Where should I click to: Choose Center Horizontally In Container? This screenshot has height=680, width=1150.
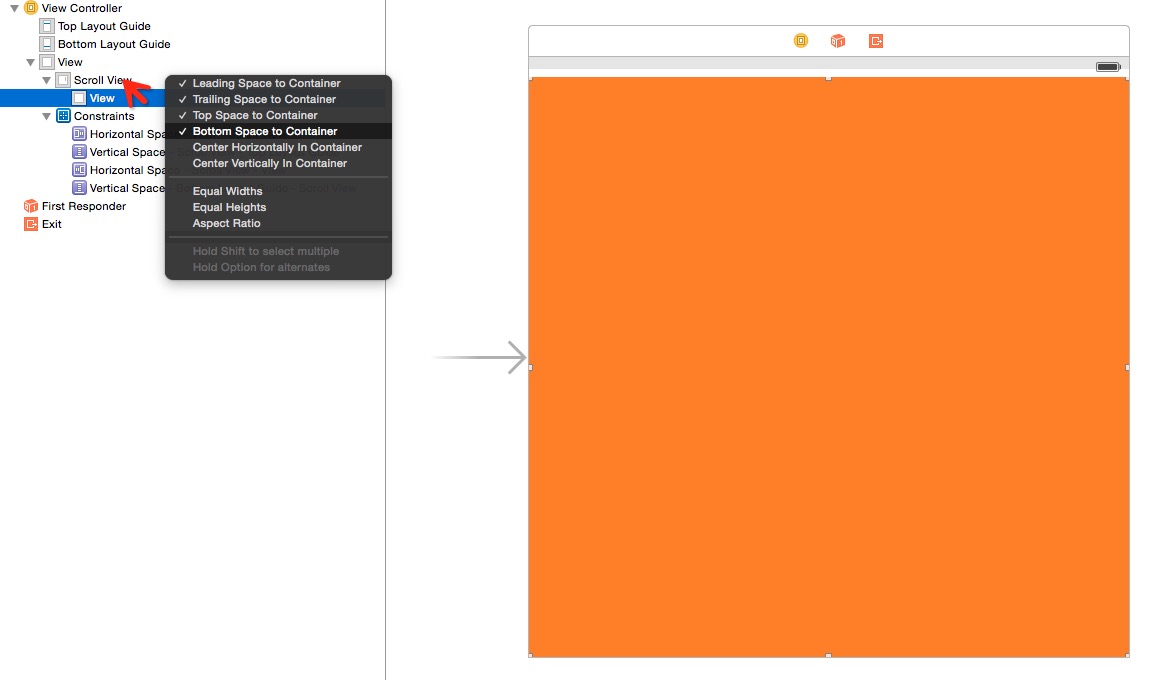(x=277, y=147)
